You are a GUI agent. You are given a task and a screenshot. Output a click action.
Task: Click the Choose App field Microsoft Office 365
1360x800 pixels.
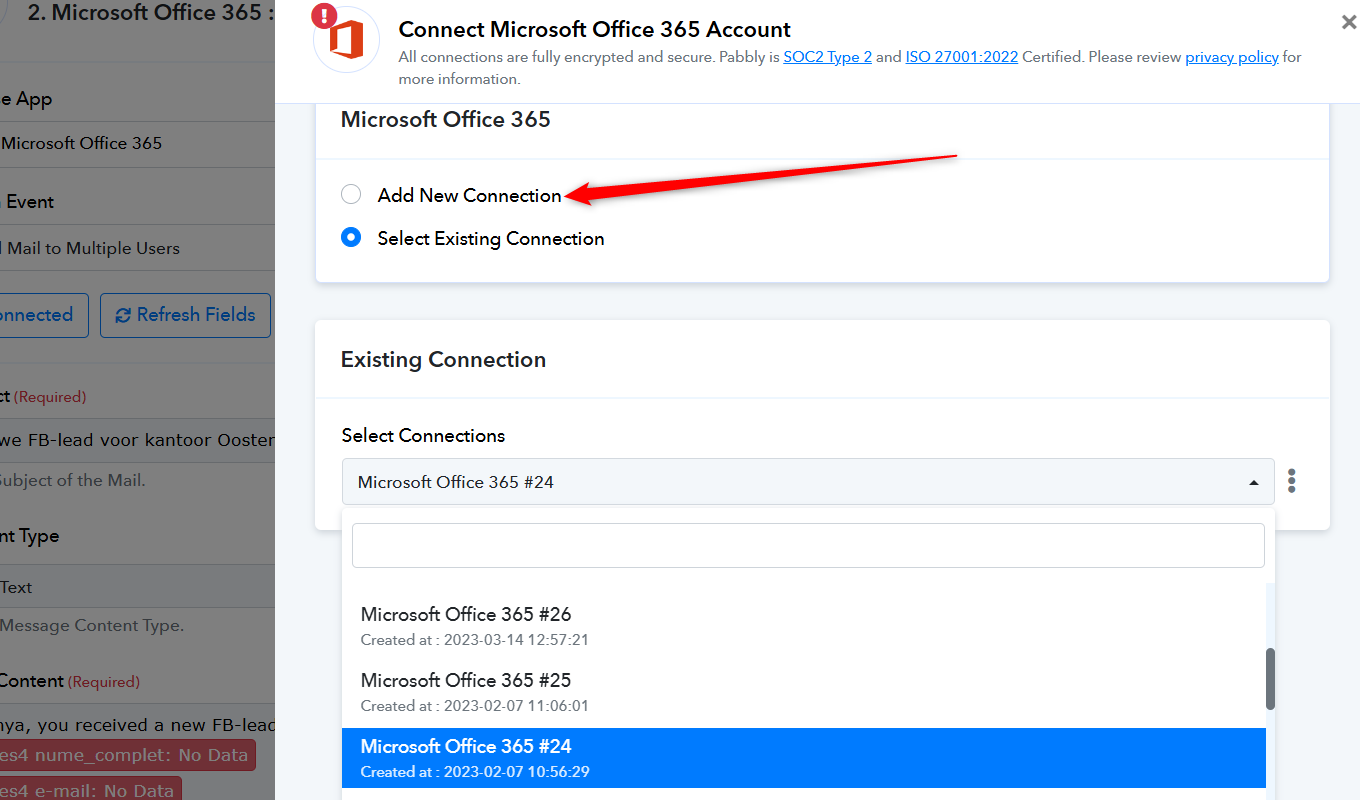pyautogui.click(x=137, y=144)
